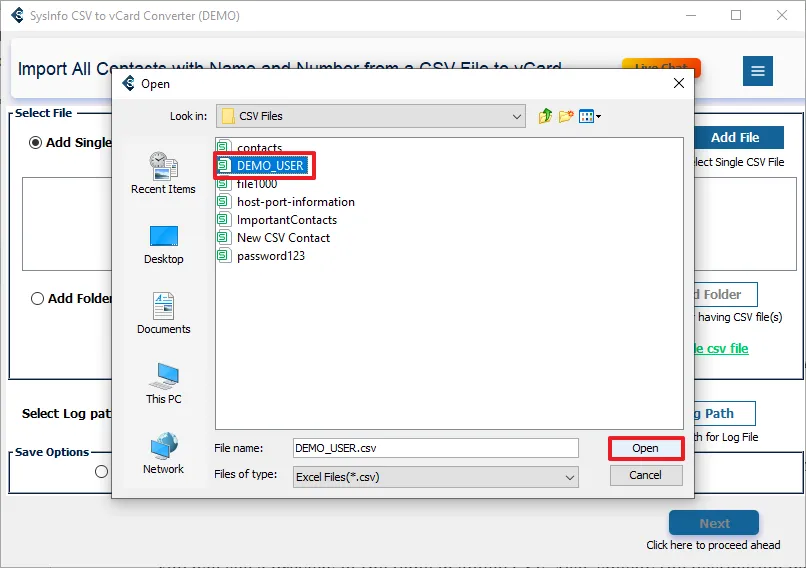Click the hamburger menu icon in main window
This screenshot has height=568, width=806.
click(758, 71)
